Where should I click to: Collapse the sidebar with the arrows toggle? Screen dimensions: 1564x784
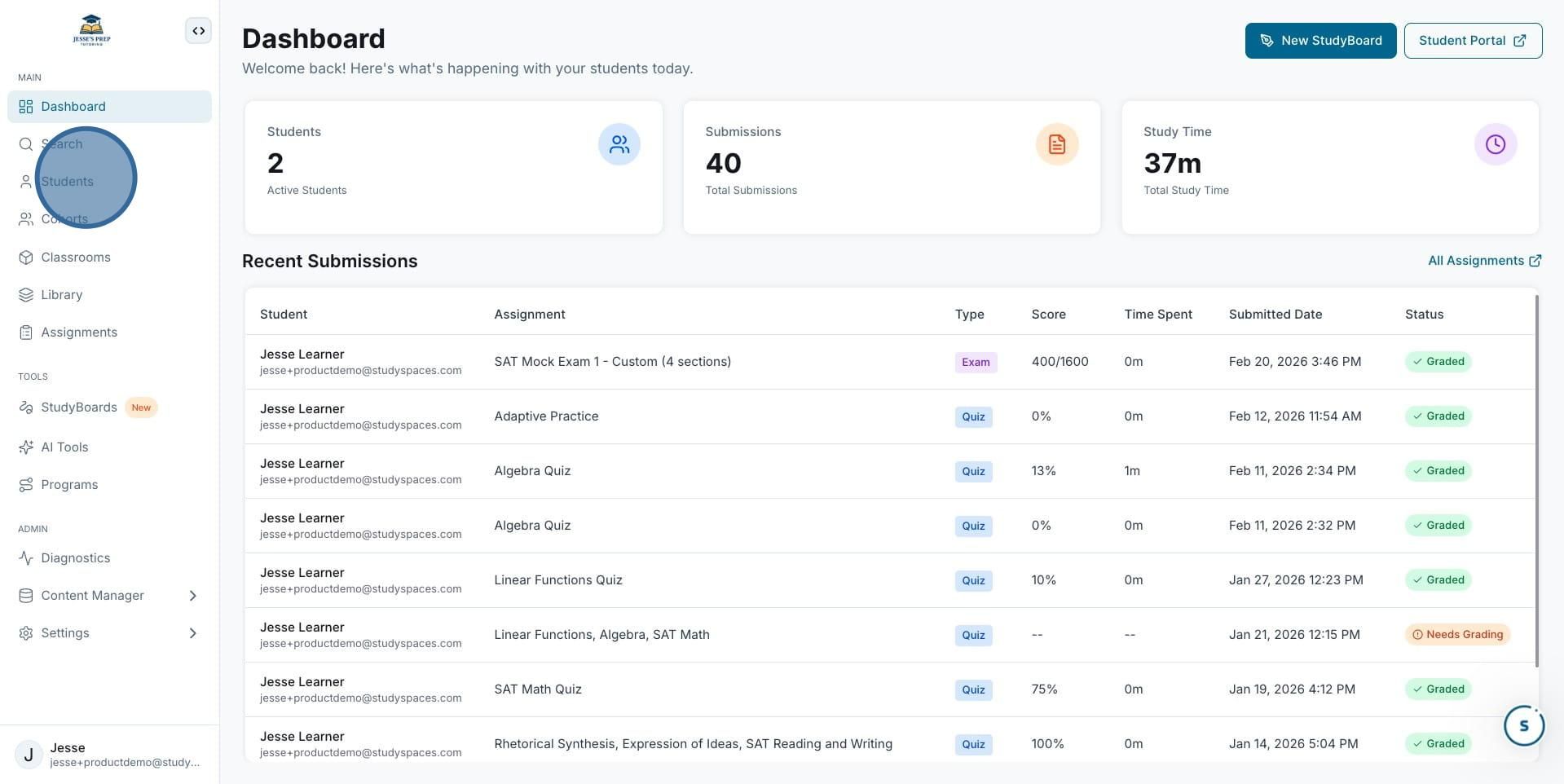(x=198, y=31)
